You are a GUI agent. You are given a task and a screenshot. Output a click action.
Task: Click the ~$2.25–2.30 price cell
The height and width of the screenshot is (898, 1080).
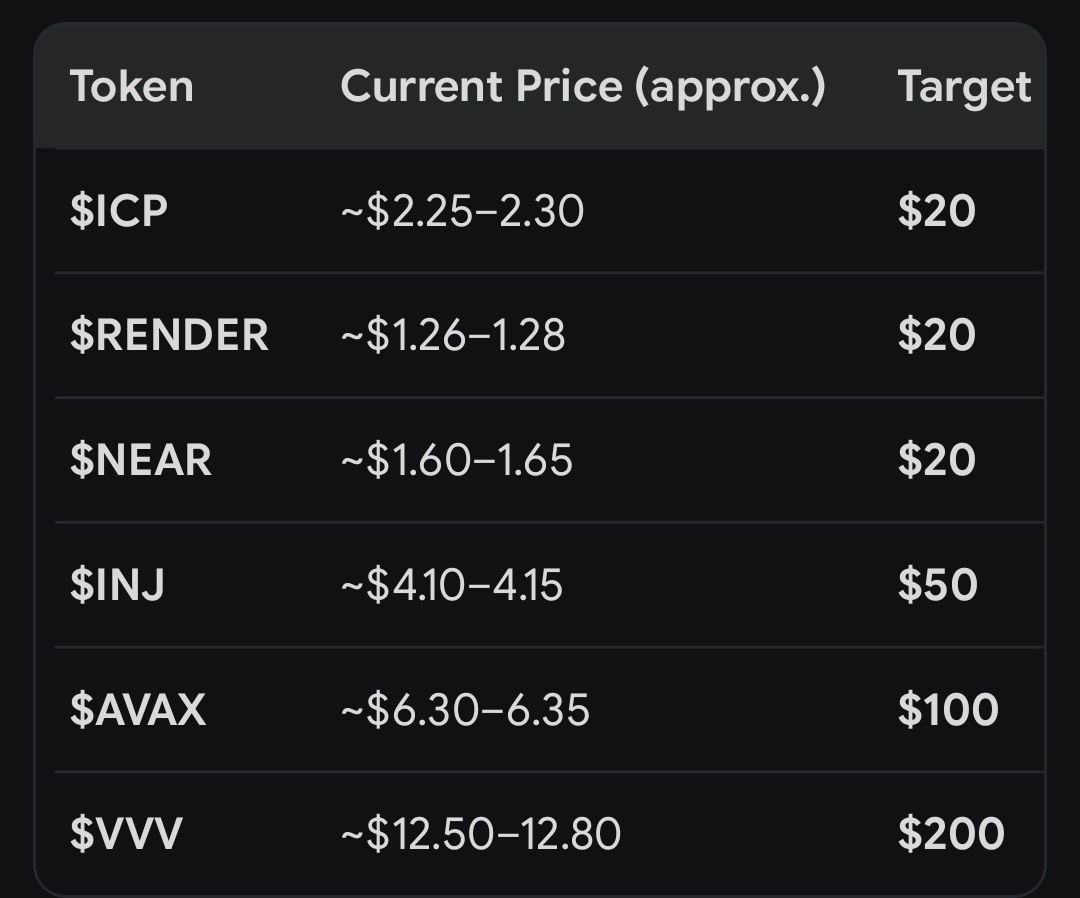click(462, 211)
